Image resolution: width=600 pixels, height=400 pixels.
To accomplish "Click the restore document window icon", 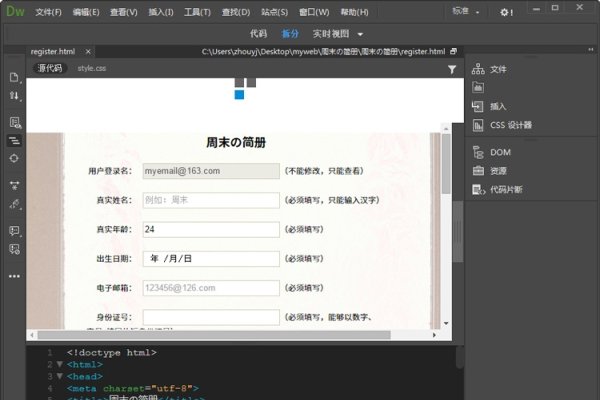I will (x=453, y=51).
